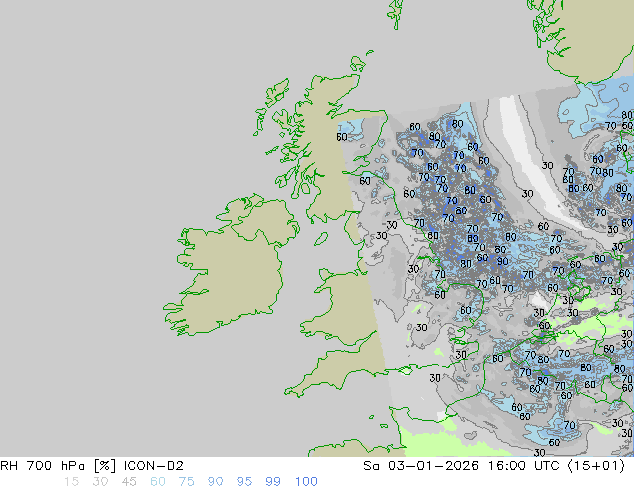Select the legend value 75
Screen dimensions: 634x490
click(x=186, y=482)
